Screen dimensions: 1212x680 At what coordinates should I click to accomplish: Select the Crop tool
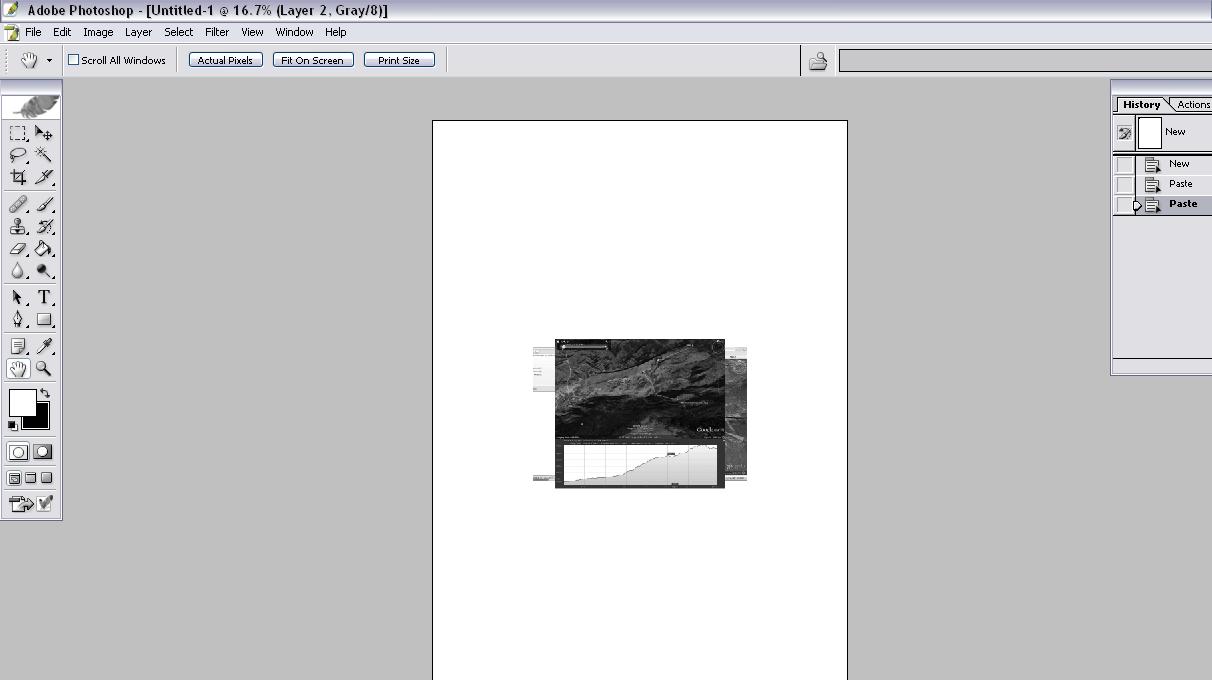coord(18,177)
